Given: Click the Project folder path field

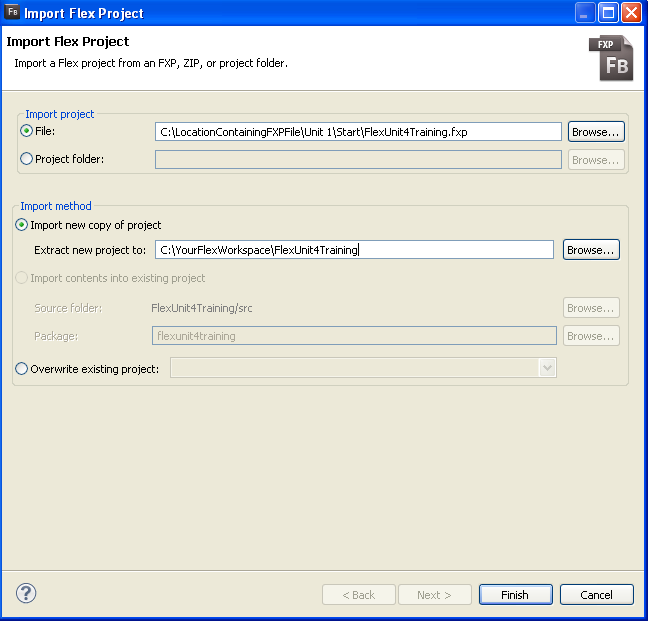Looking at the screenshot, I should coord(358,159).
